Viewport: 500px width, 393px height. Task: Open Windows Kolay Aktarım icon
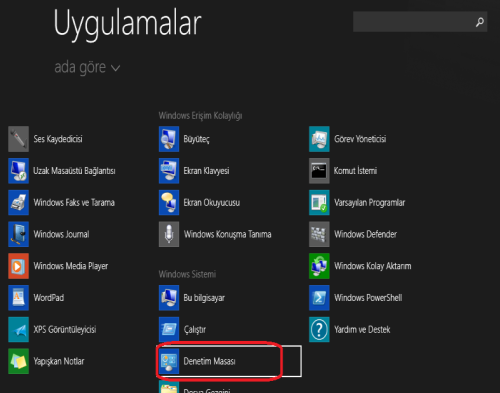pos(319,266)
